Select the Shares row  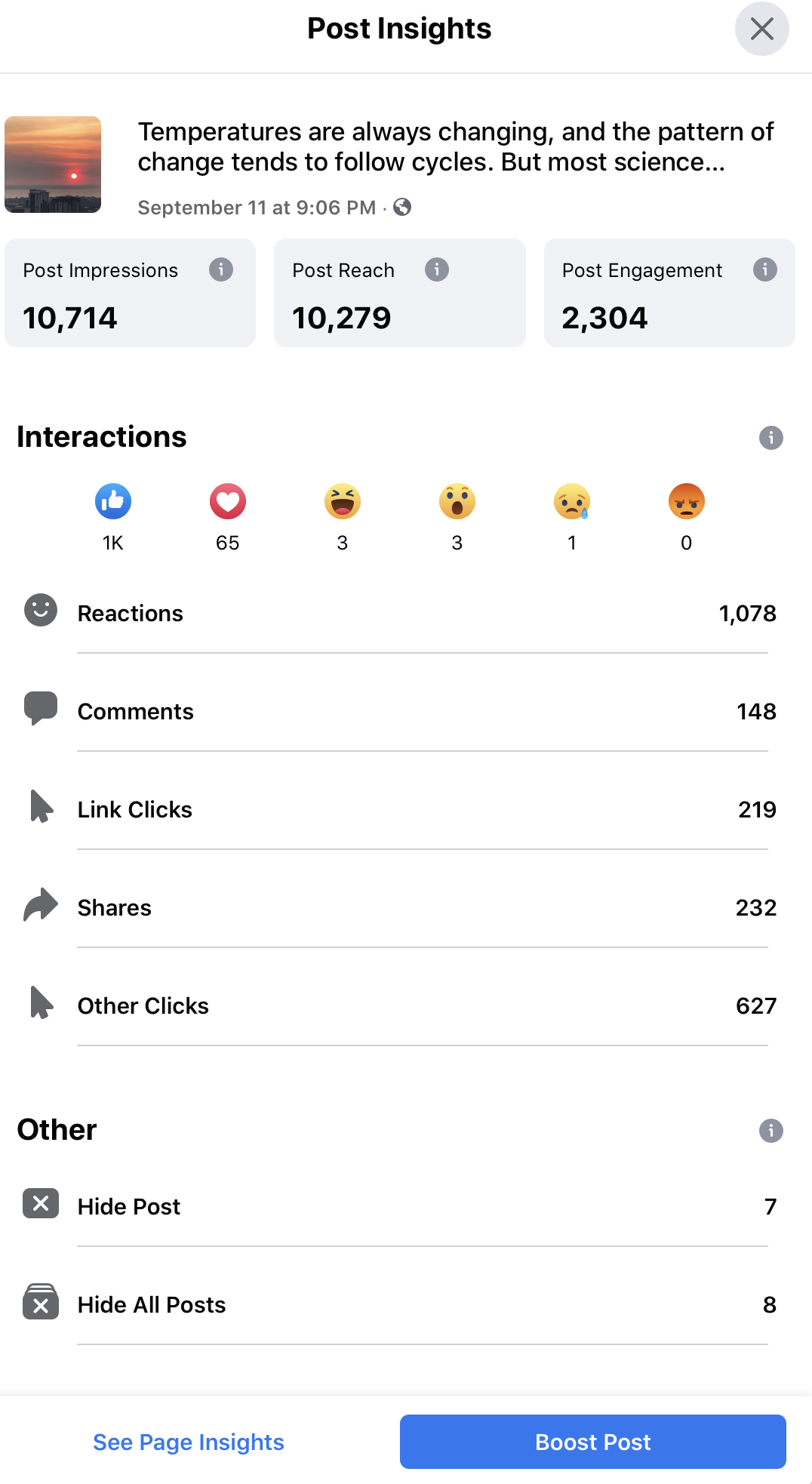pyautogui.click(x=400, y=908)
